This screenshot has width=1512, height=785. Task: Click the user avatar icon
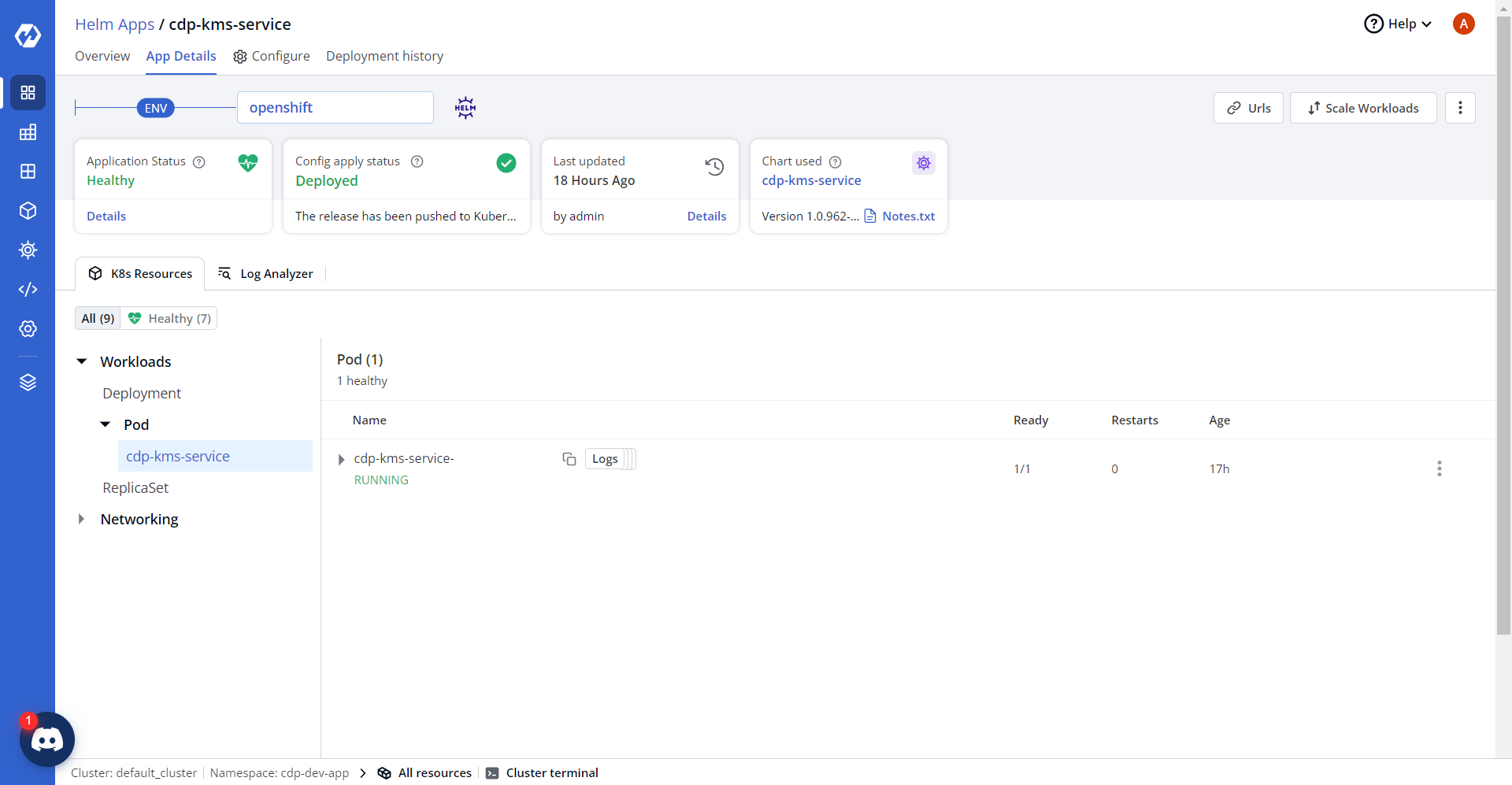pos(1463,24)
